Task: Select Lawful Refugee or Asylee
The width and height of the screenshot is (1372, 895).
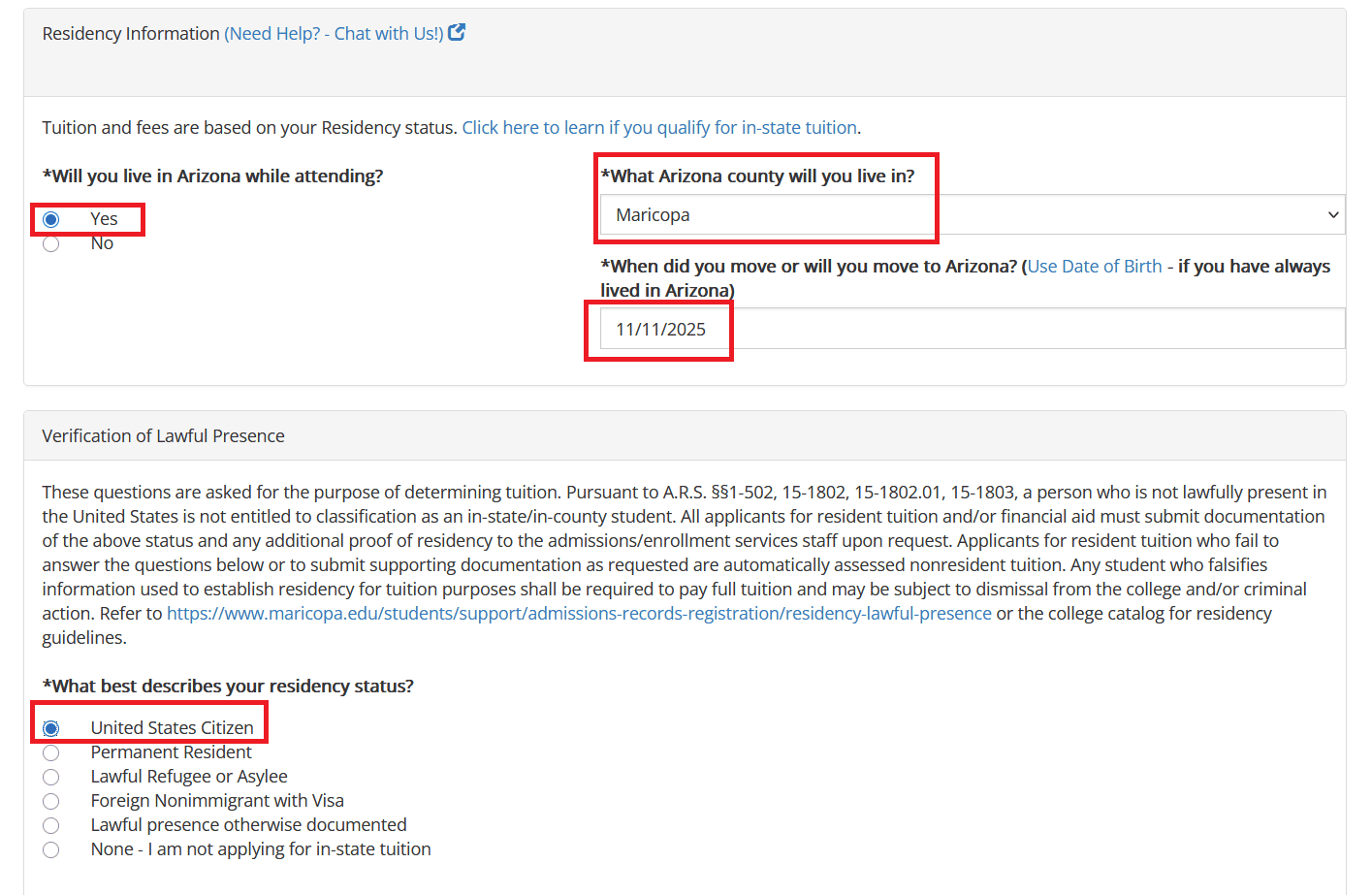Action: 51,778
